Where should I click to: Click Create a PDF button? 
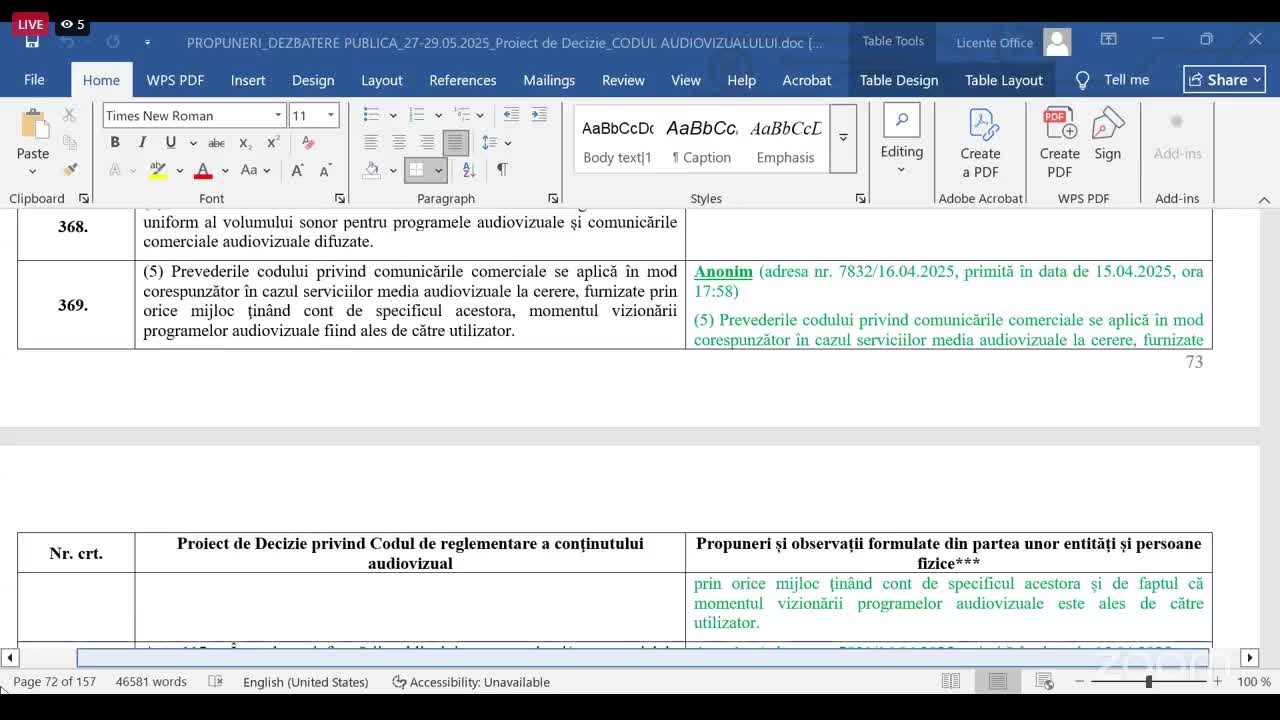[x=981, y=144]
